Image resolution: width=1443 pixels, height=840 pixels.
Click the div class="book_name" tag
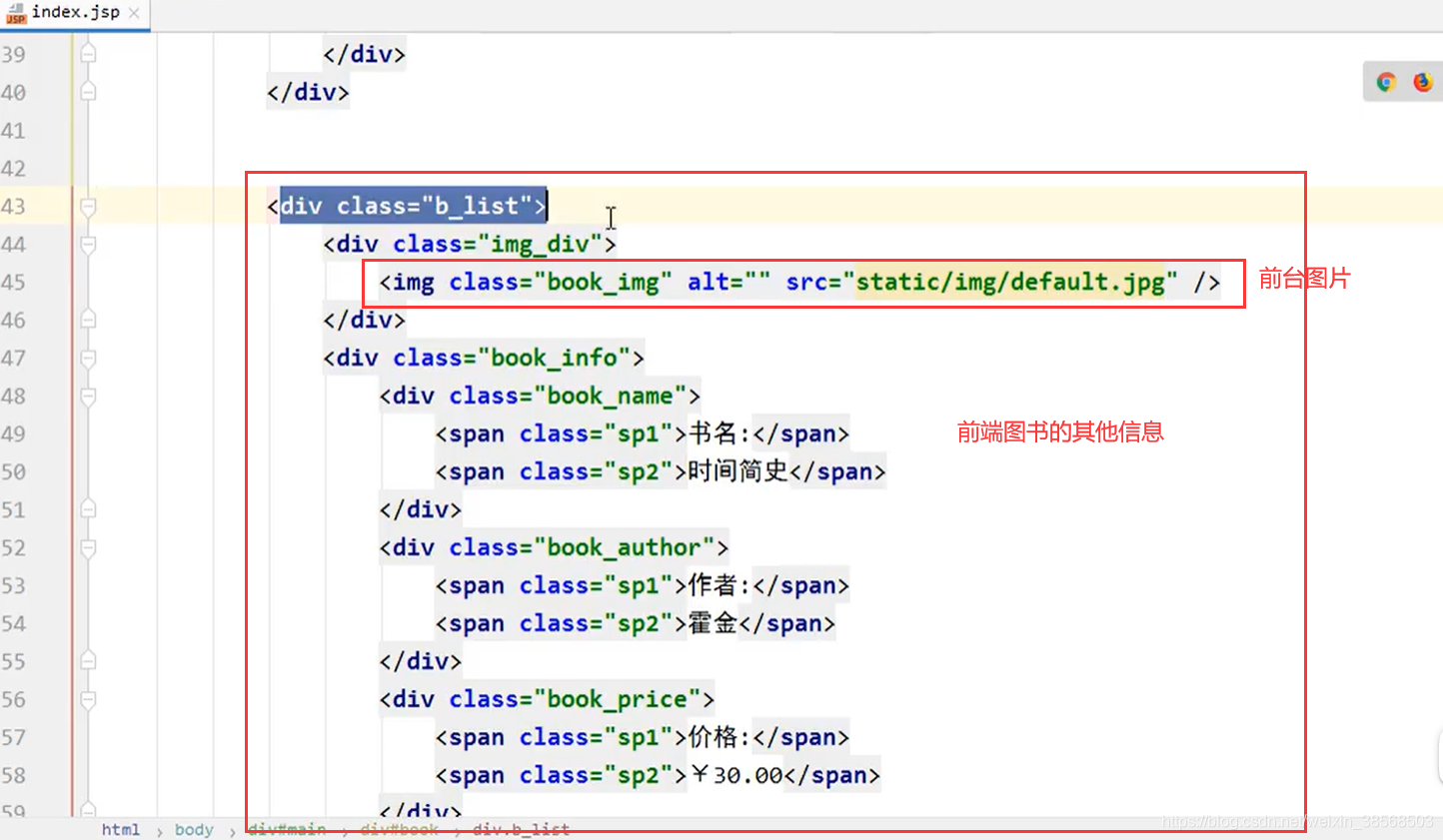[540, 396]
